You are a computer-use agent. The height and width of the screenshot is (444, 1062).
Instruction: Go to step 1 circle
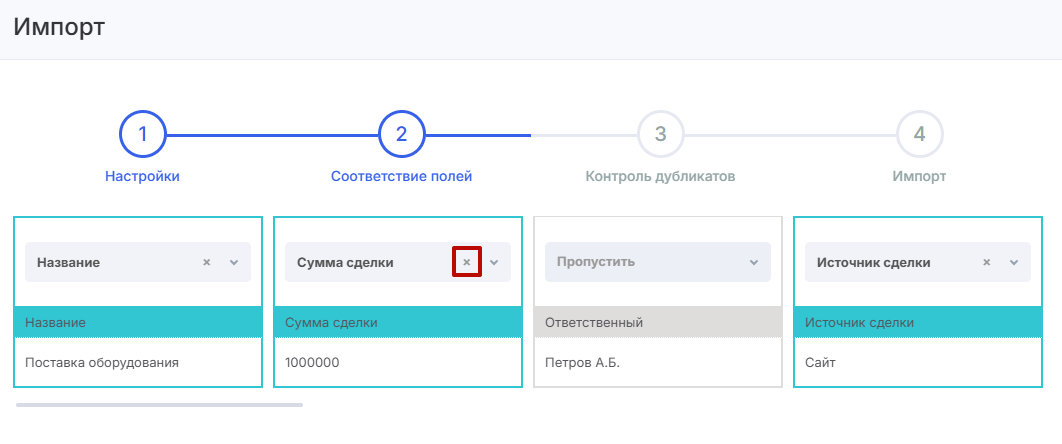pos(142,134)
